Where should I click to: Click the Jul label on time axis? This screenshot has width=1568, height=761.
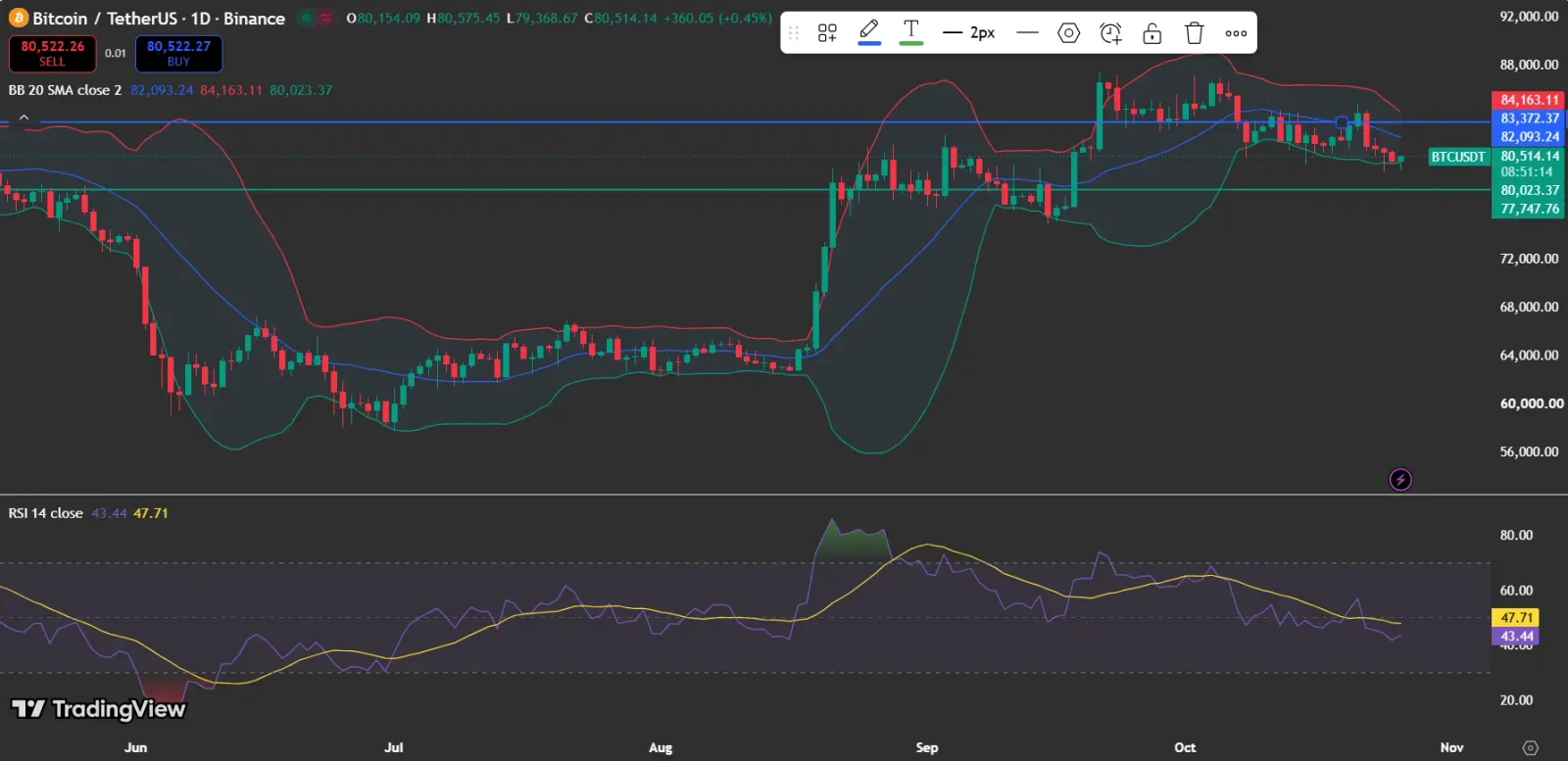click(x=393, y=747)
